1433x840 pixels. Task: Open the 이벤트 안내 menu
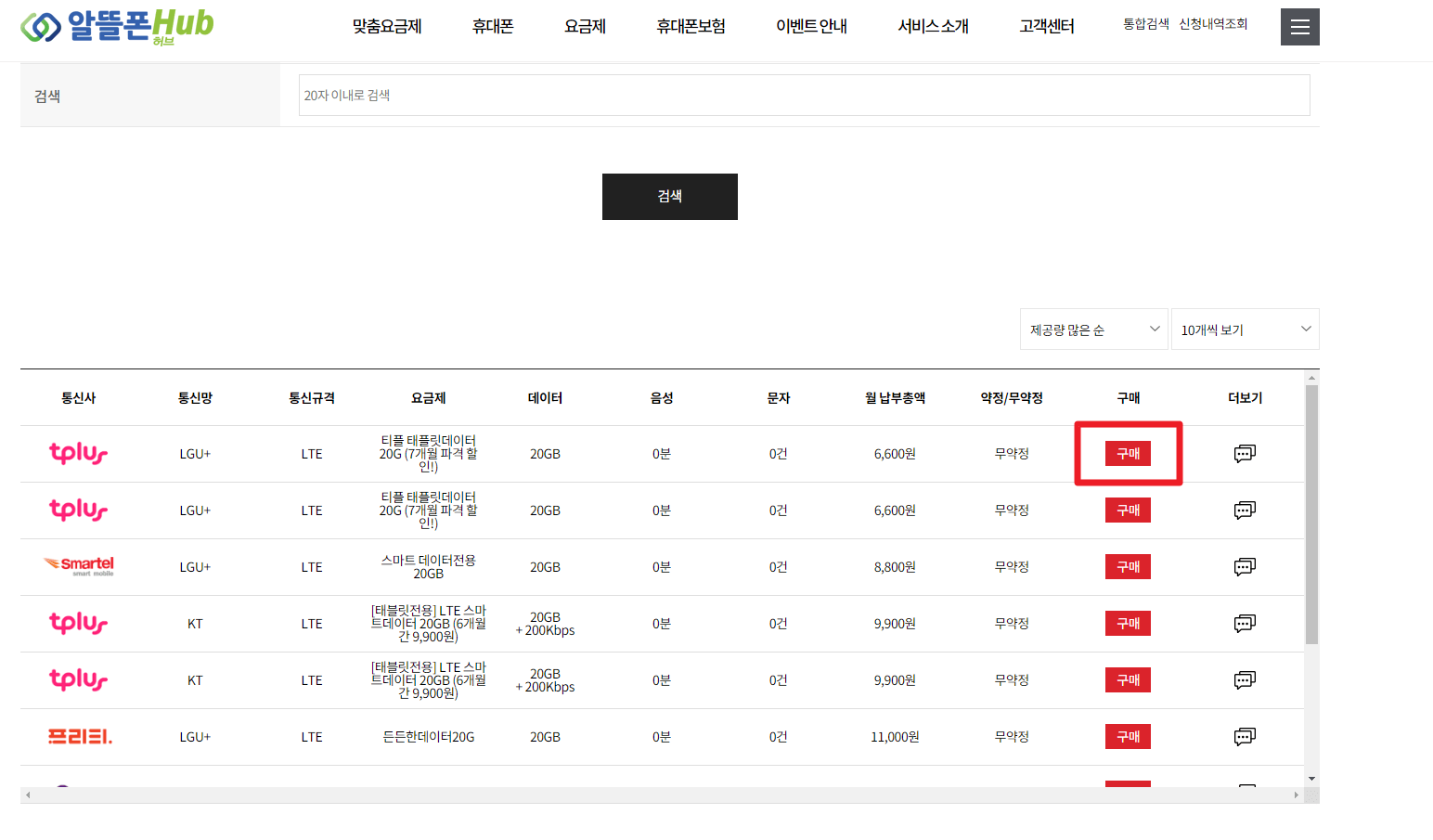click(x=812, y=27)
